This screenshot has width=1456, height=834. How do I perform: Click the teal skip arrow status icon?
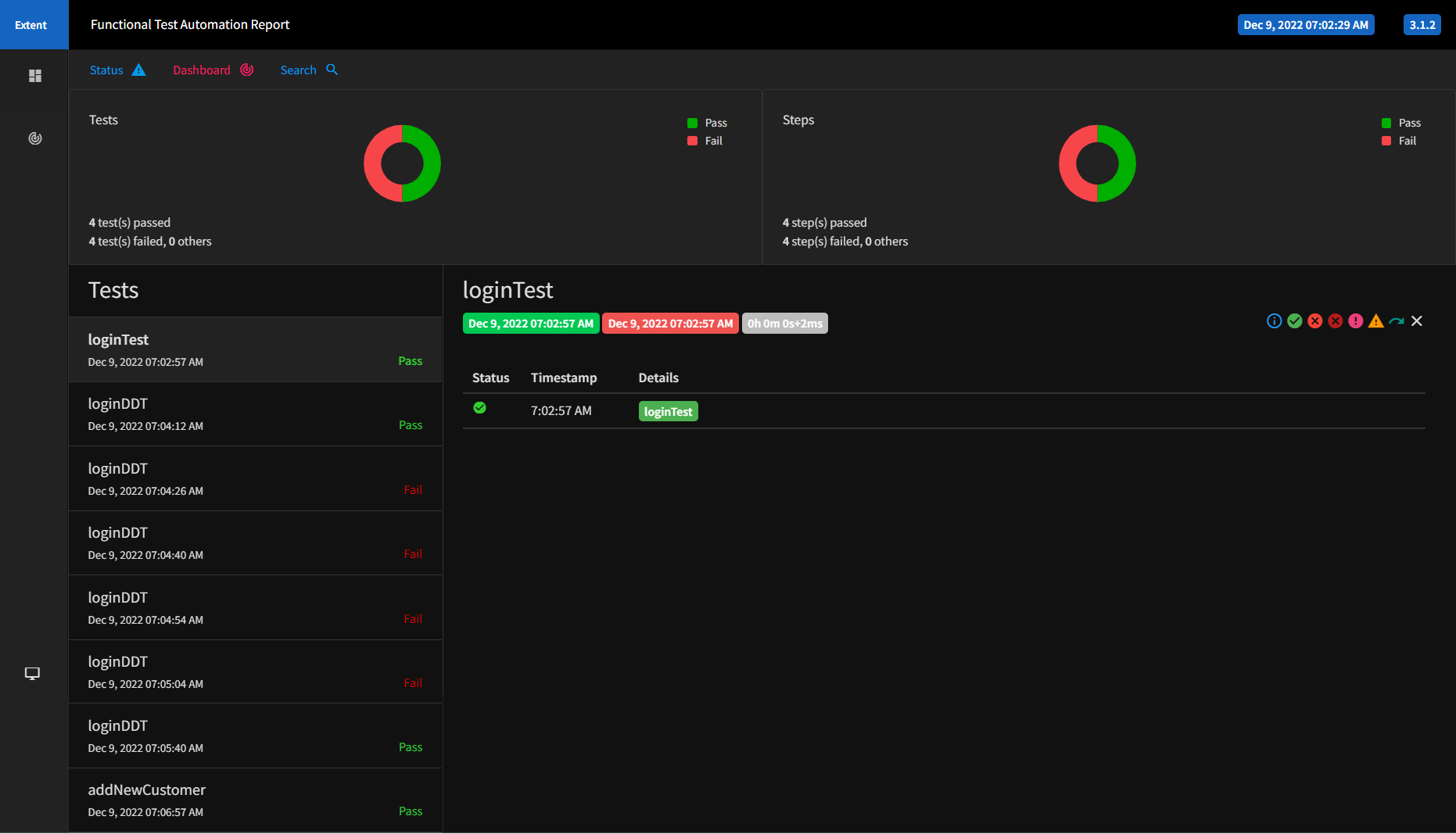click(x=1397, y=320)
